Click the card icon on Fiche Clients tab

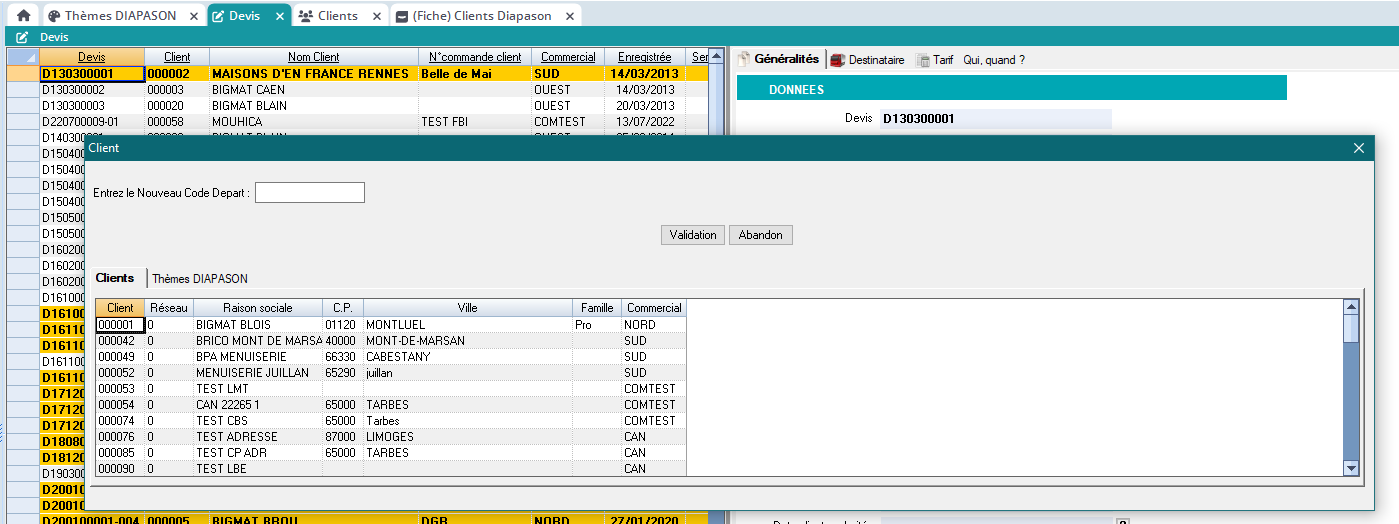click(x=401, y=16)
